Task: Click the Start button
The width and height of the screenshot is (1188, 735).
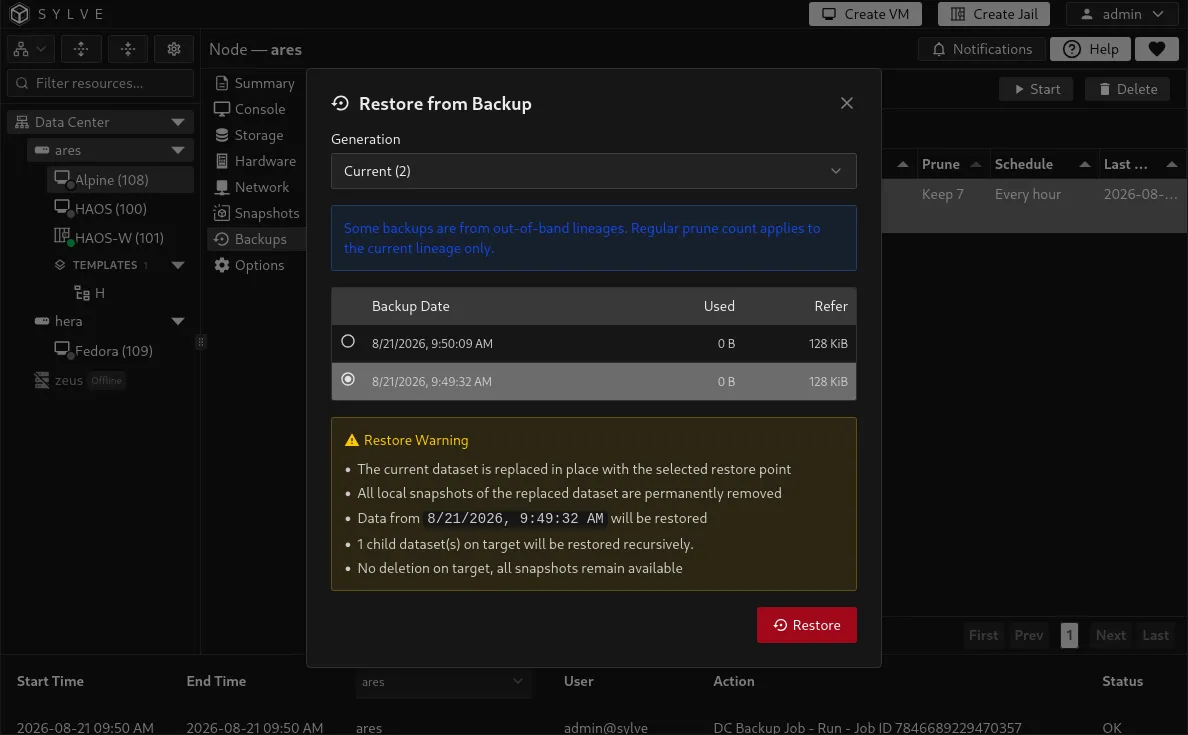Action: pyautogui.click(x=1036, y=89)
